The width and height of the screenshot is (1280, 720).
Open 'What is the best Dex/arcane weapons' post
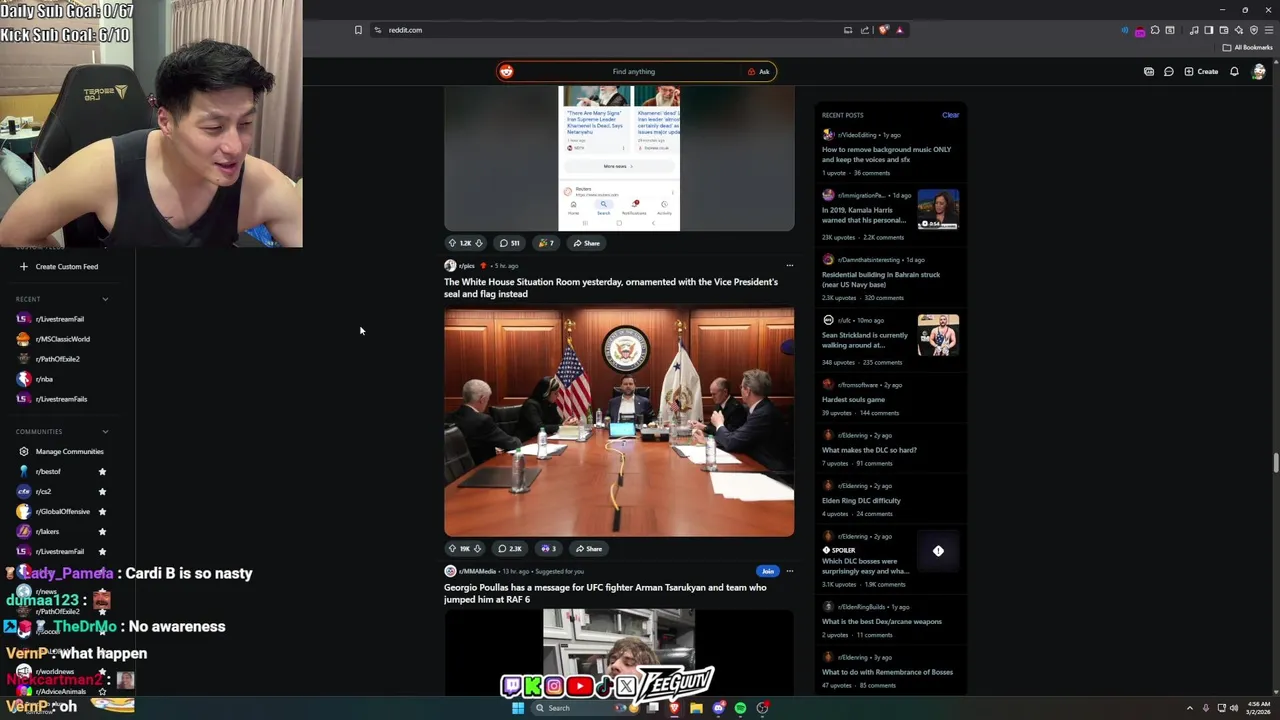(x=882, y=621)
